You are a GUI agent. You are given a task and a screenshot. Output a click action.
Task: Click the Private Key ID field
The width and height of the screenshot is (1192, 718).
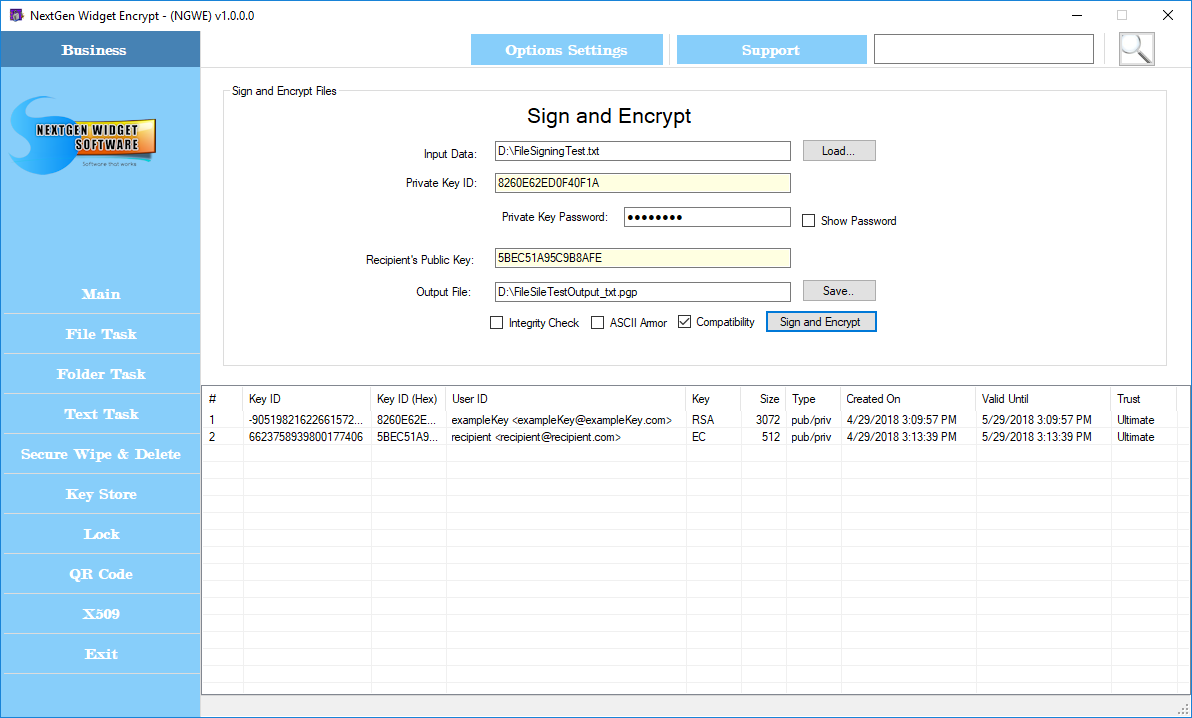[x=642, y=183]
